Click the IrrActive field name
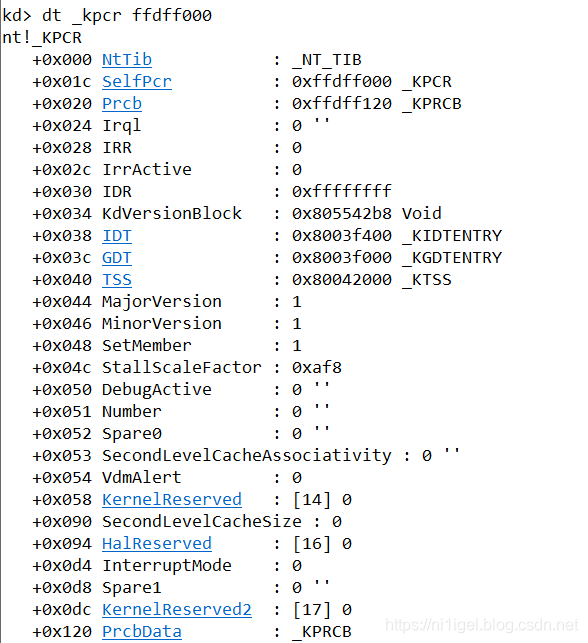 tap(147, 170)
